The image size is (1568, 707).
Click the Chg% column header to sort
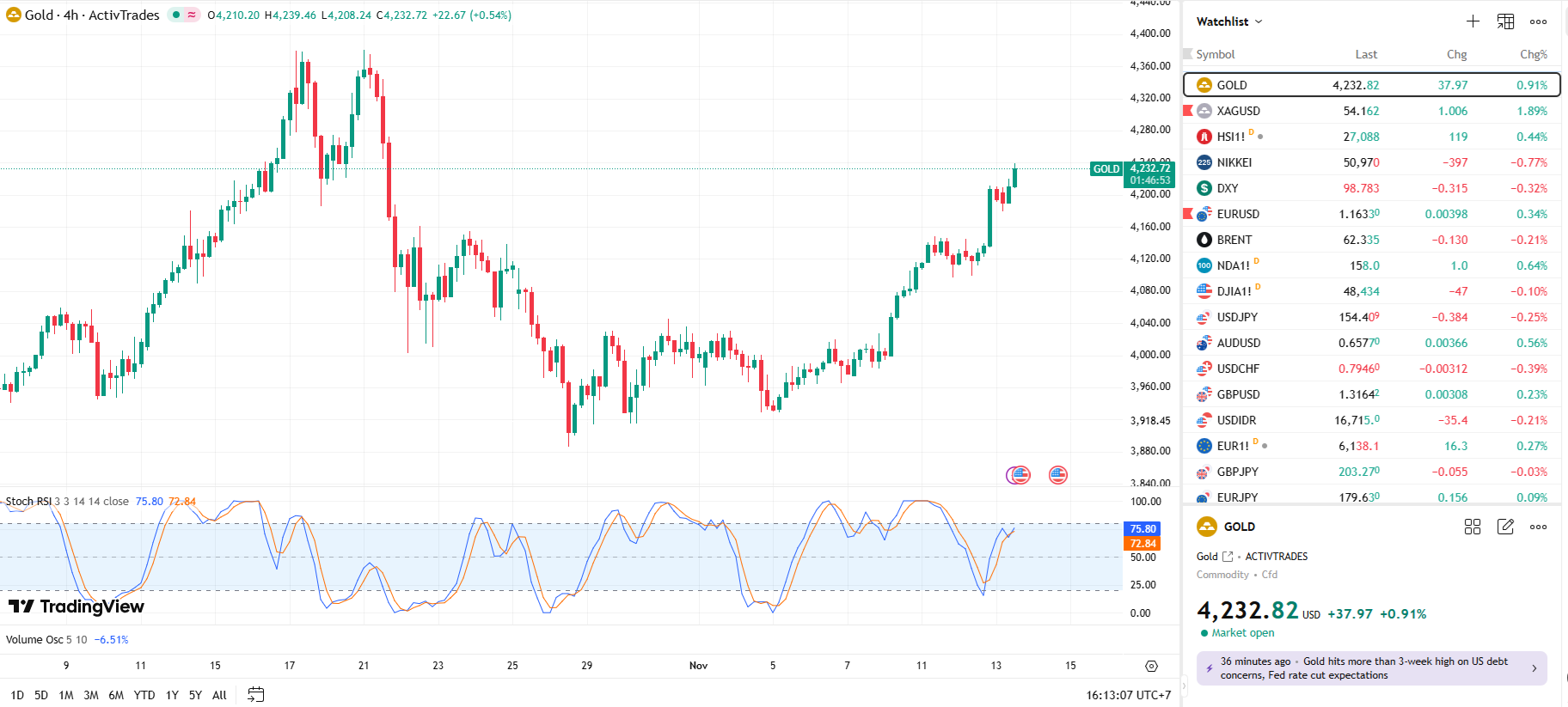click(x=1533, y=54)
